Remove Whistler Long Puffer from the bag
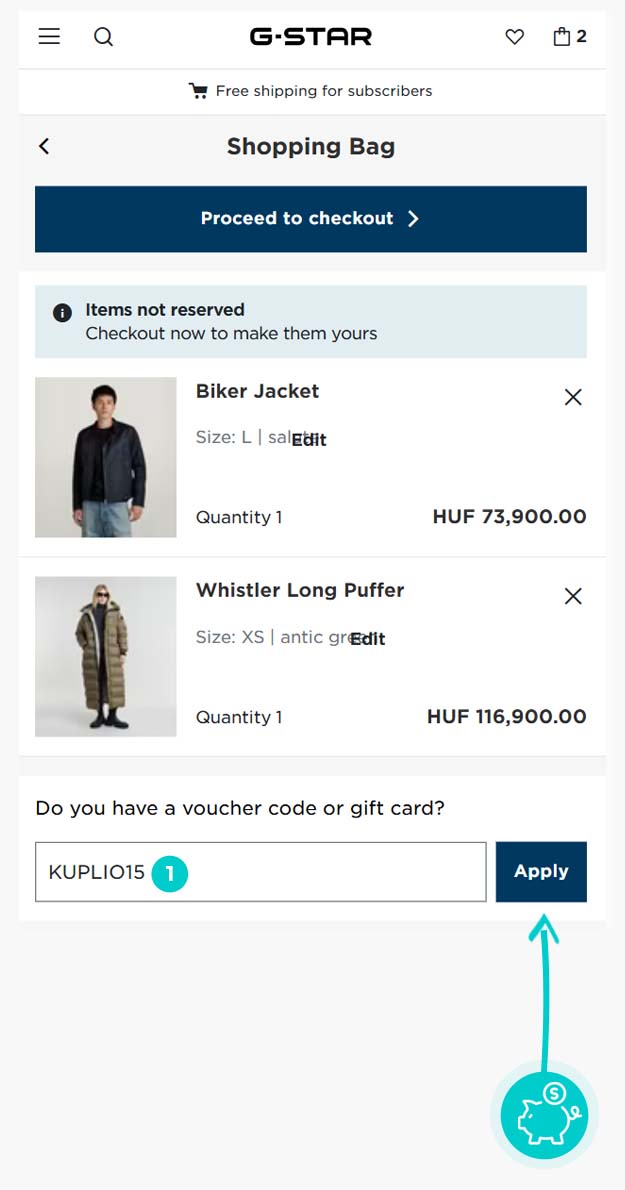This screenshot has width=625, height=1190. pos(573,596)
